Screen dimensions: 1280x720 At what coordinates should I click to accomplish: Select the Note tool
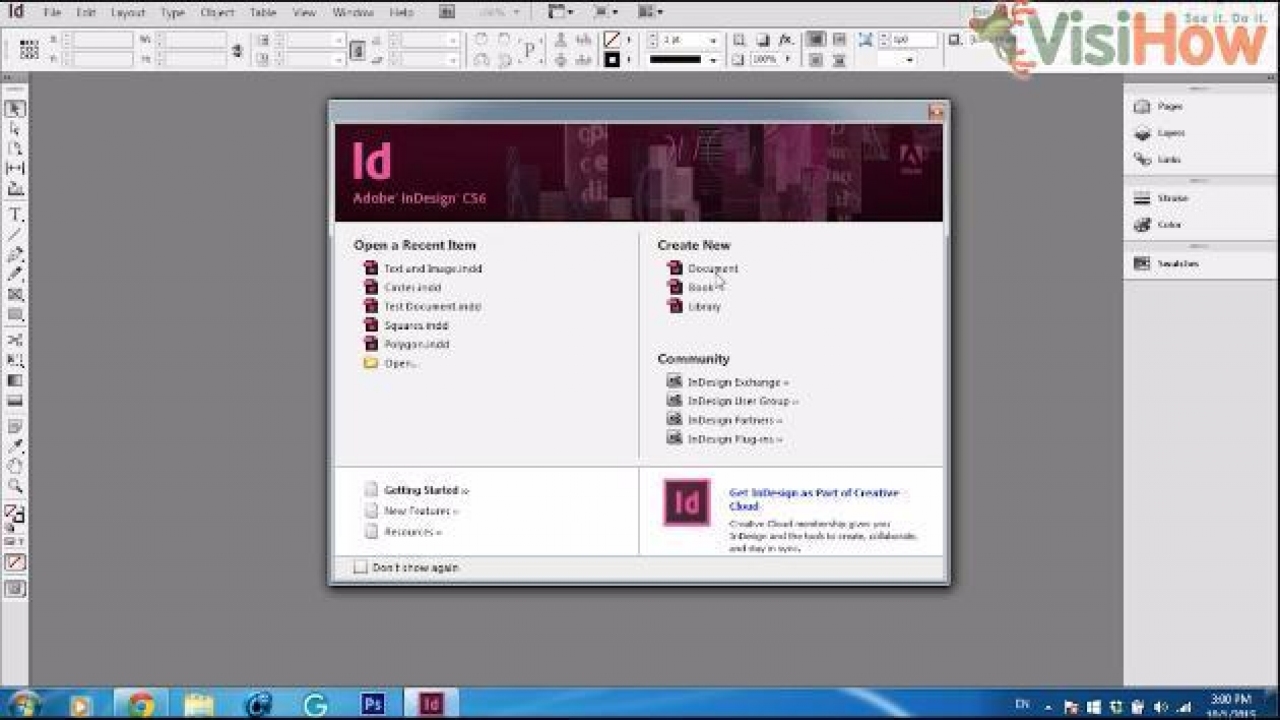[15, 427]
